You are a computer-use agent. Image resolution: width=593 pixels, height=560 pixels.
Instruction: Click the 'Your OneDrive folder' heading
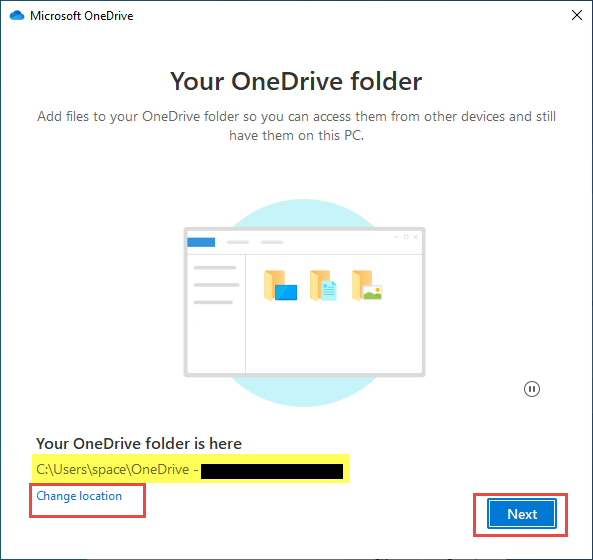tap(296, 81)
